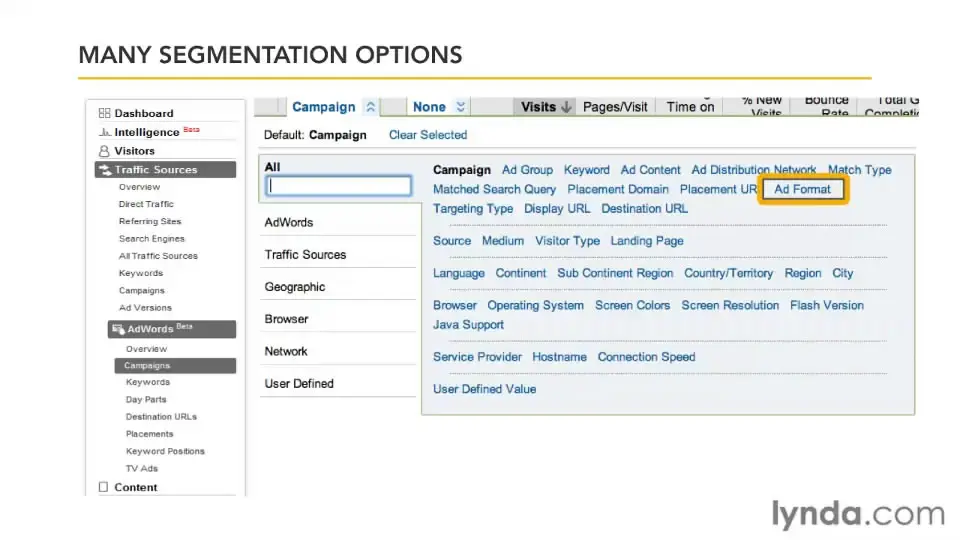
Task: Select the highlighted Ad Format option
Action: pos(803,189)
